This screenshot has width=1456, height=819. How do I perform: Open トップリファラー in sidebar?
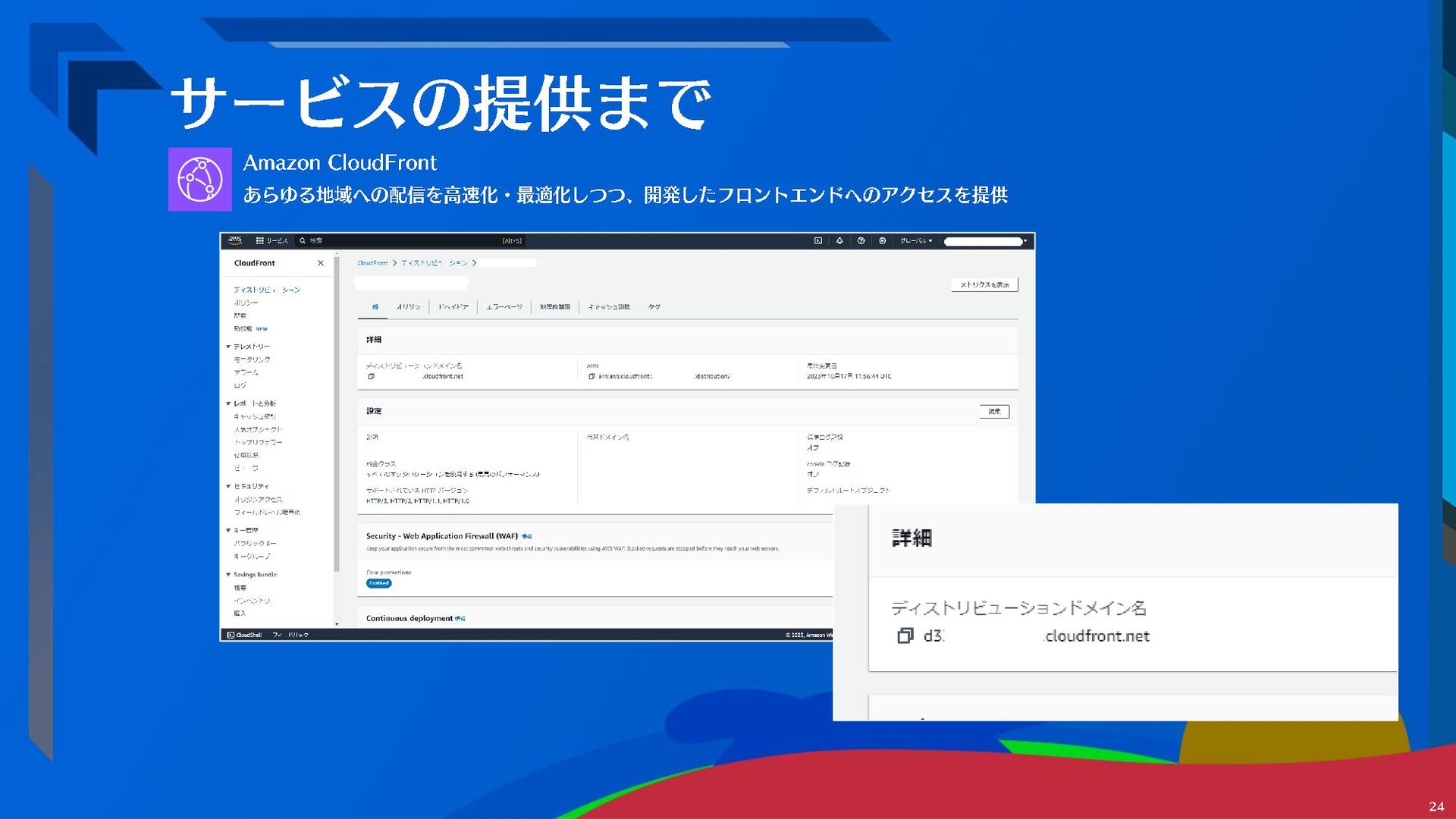258,442
